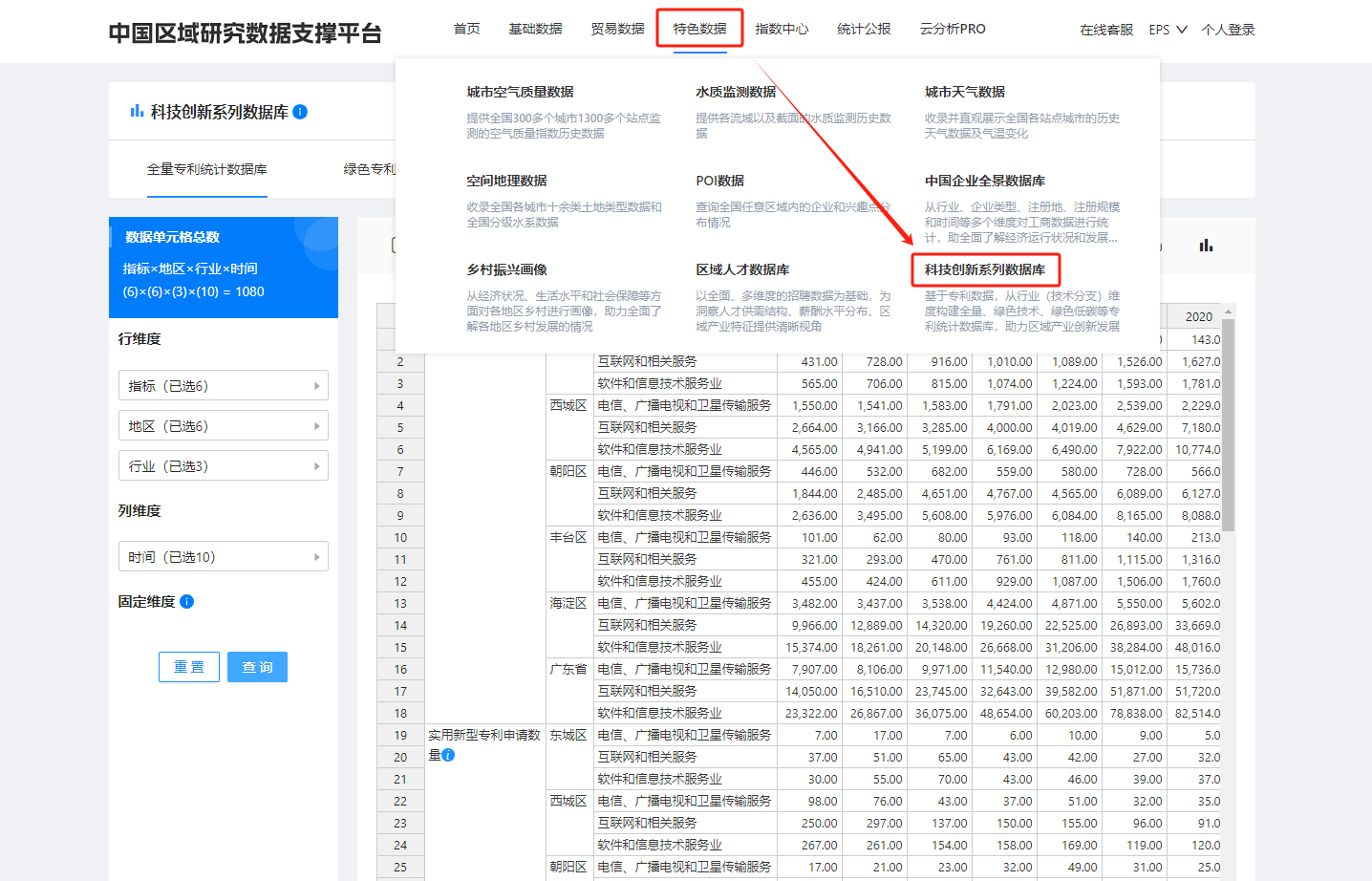Screen dimensions: 1372x881
Task: Click the 数据单元格总数 panel heading
Action: click(x=173, y=237)
